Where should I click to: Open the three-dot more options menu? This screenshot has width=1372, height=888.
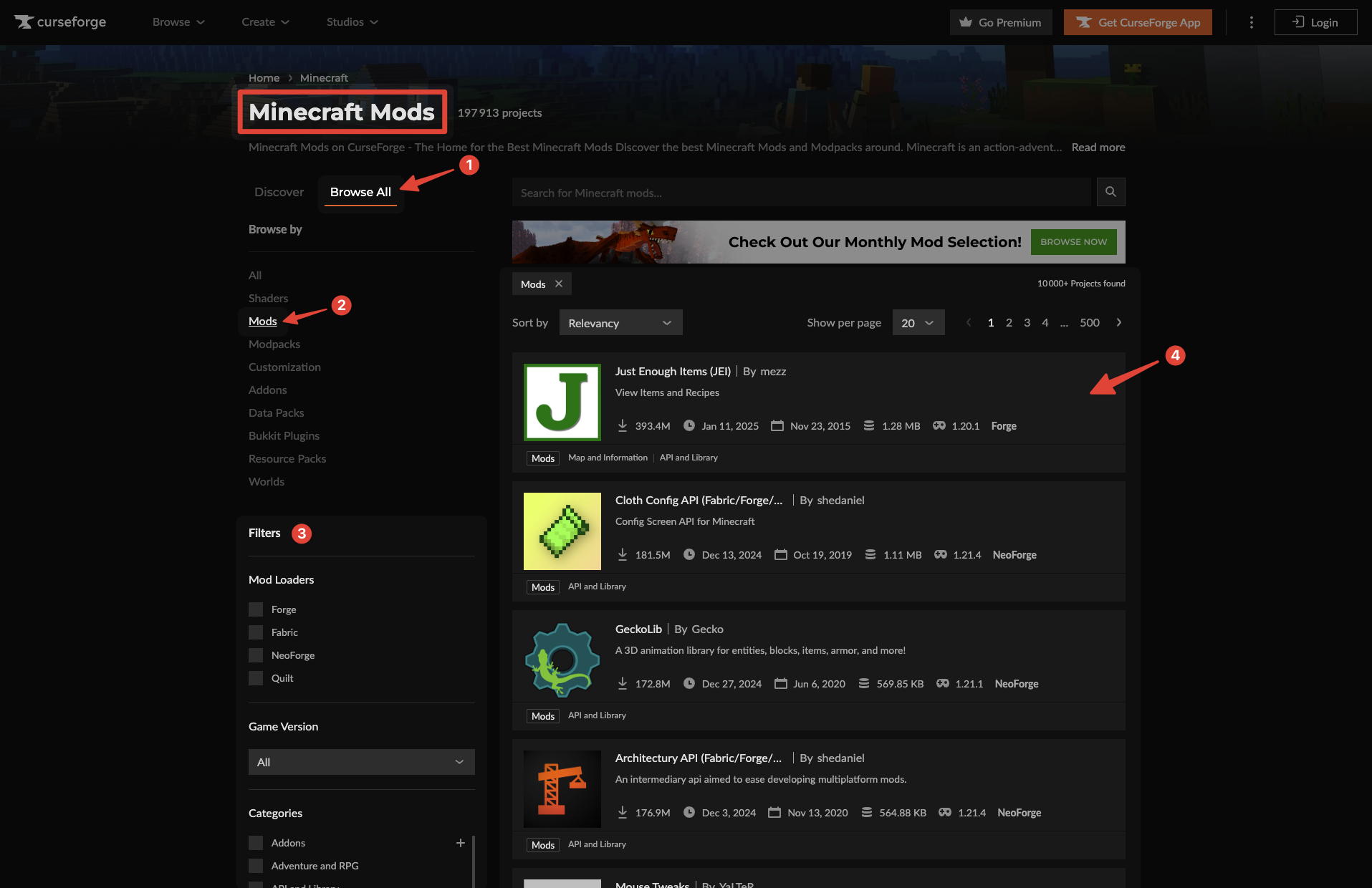pyautogui.click(x=1252, y=22)
